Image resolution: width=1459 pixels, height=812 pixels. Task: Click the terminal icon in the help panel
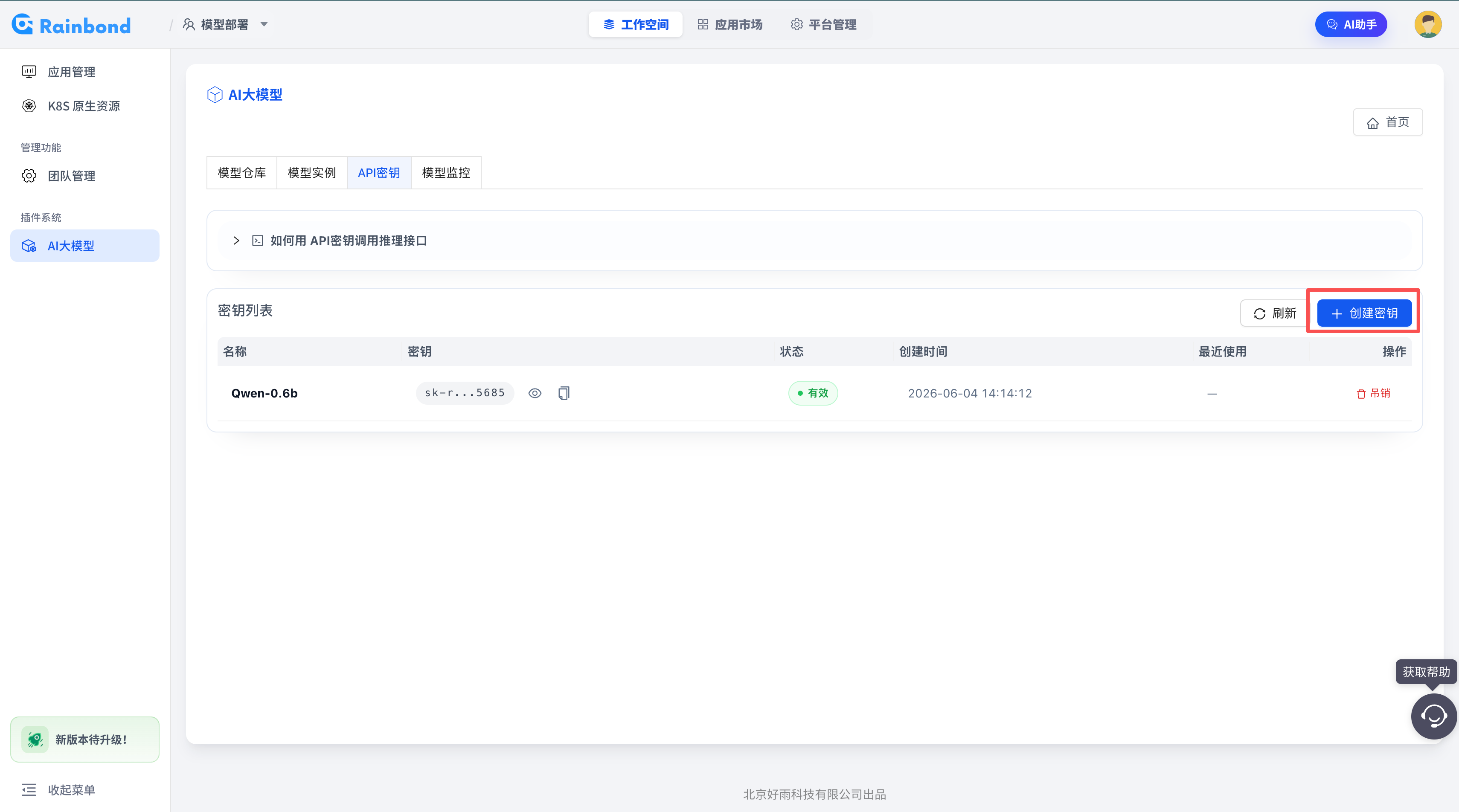click(258, 241)
